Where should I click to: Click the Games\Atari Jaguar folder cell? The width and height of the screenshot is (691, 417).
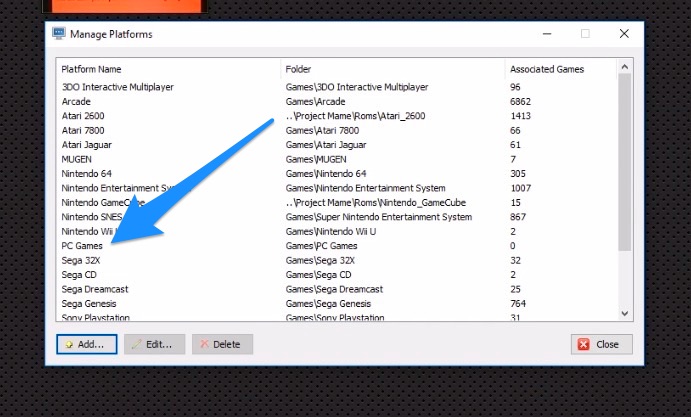pos(326,145)
